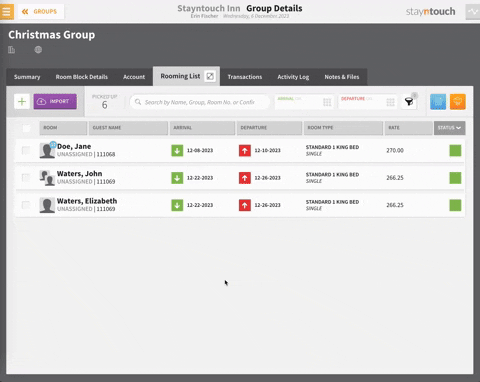Check the box for Waters, Elizabeth

click(x=26, y=205)
